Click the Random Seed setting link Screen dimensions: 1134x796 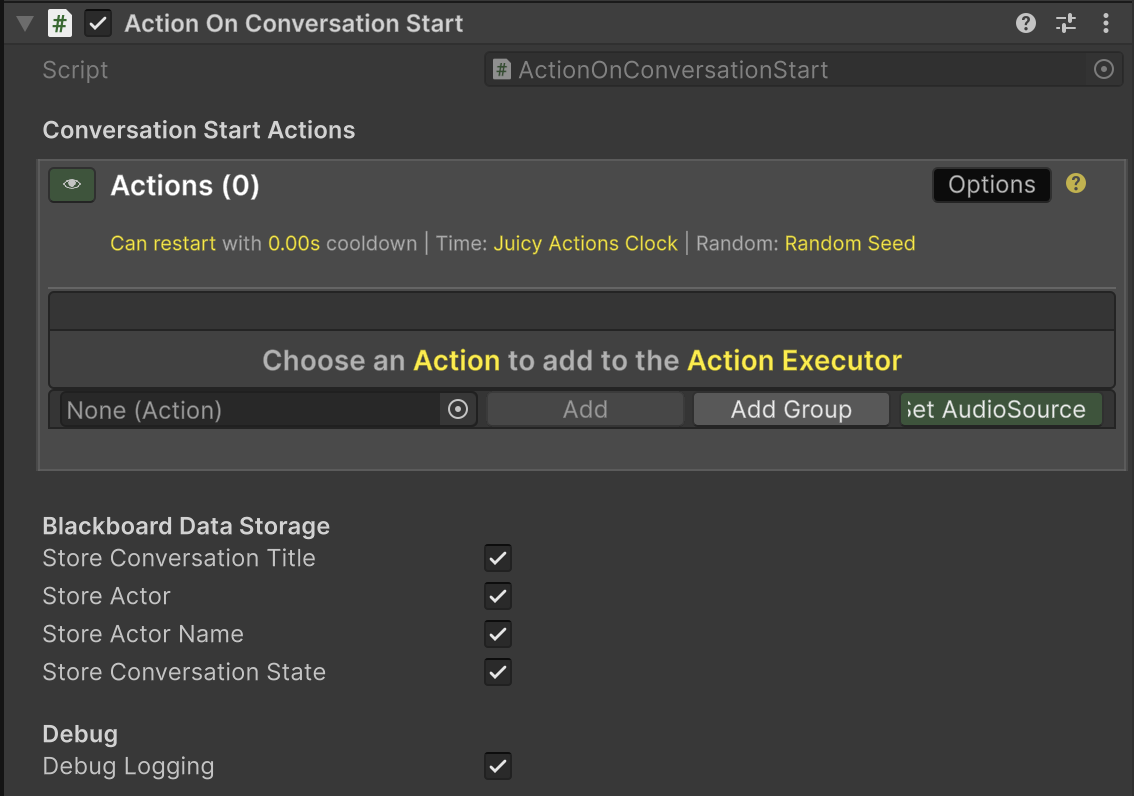(849, 243)
